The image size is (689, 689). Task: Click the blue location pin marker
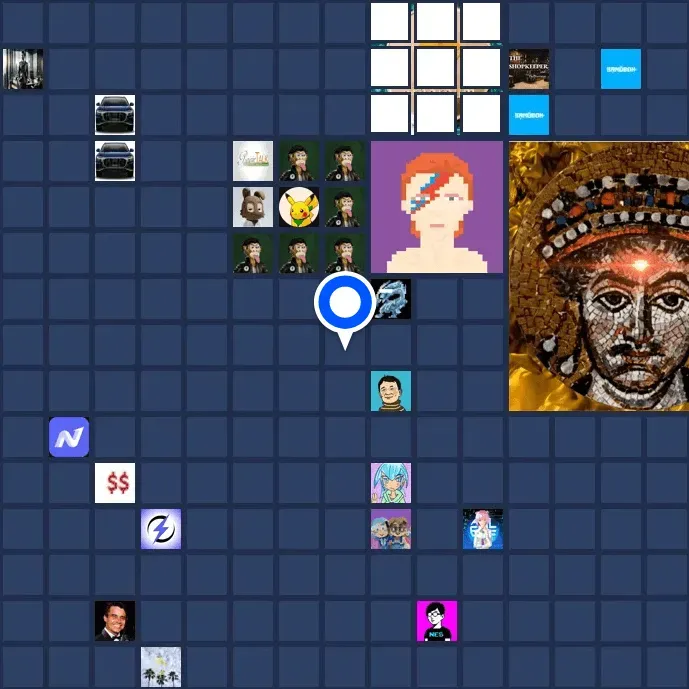tap(345, 302)
